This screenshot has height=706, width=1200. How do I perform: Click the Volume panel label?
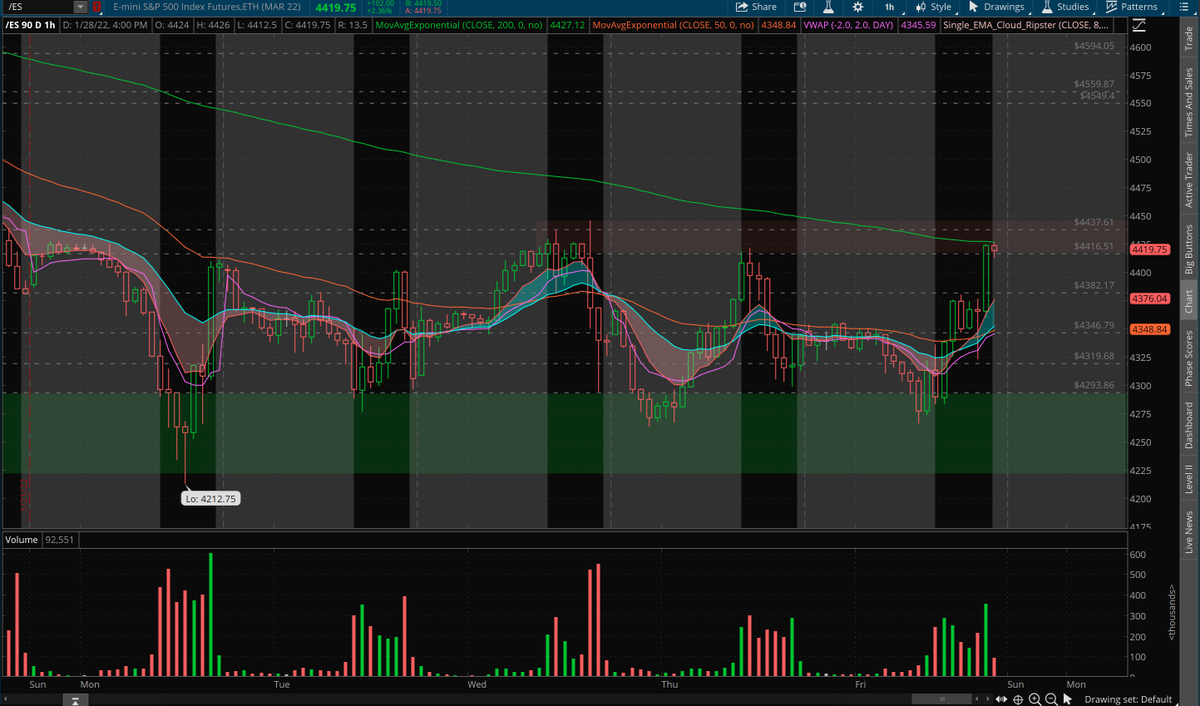(23, 540)
